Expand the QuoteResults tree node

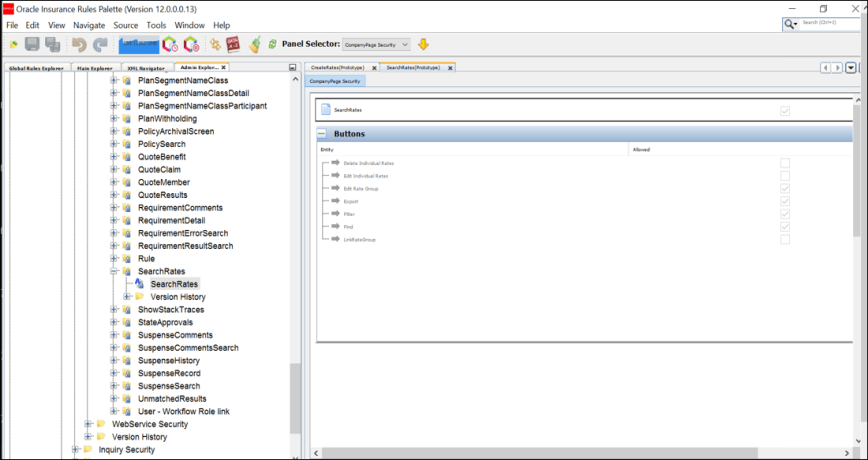[x=114, y=195]
